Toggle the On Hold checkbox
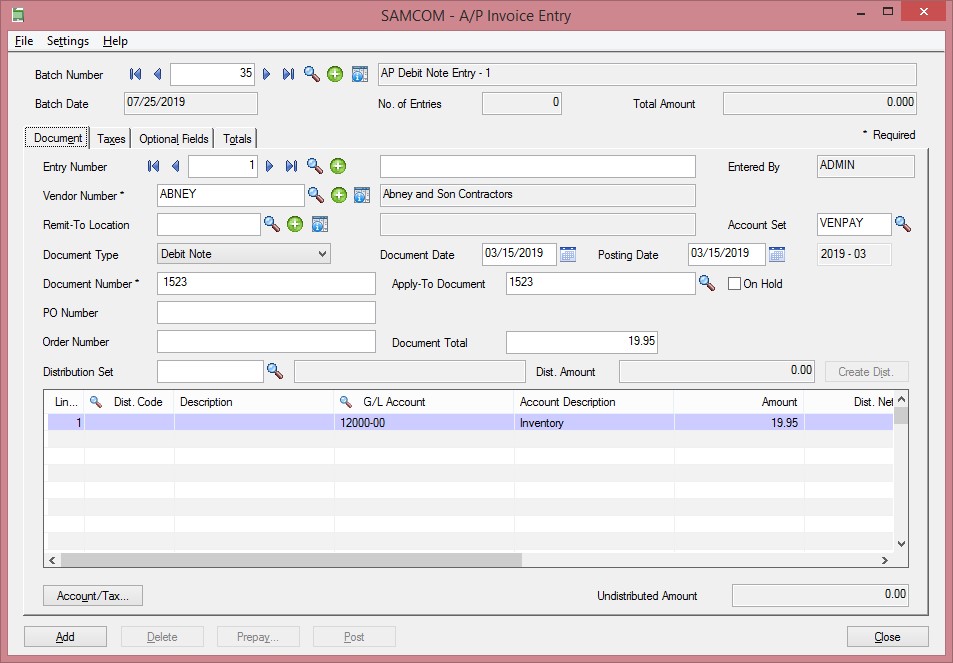This screenshot has width=953, height=663. pos(734,284)
